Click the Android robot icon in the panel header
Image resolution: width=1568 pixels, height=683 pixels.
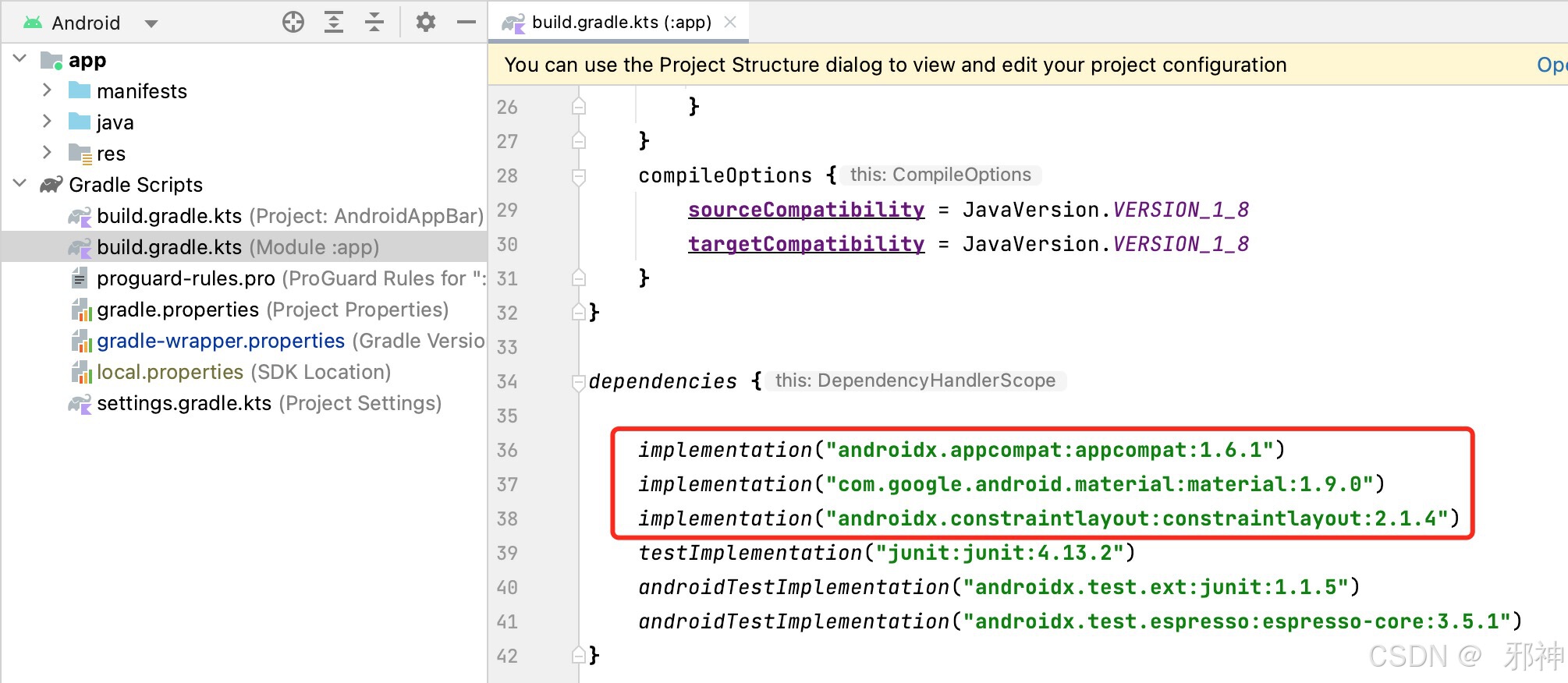tap(33, 23)
